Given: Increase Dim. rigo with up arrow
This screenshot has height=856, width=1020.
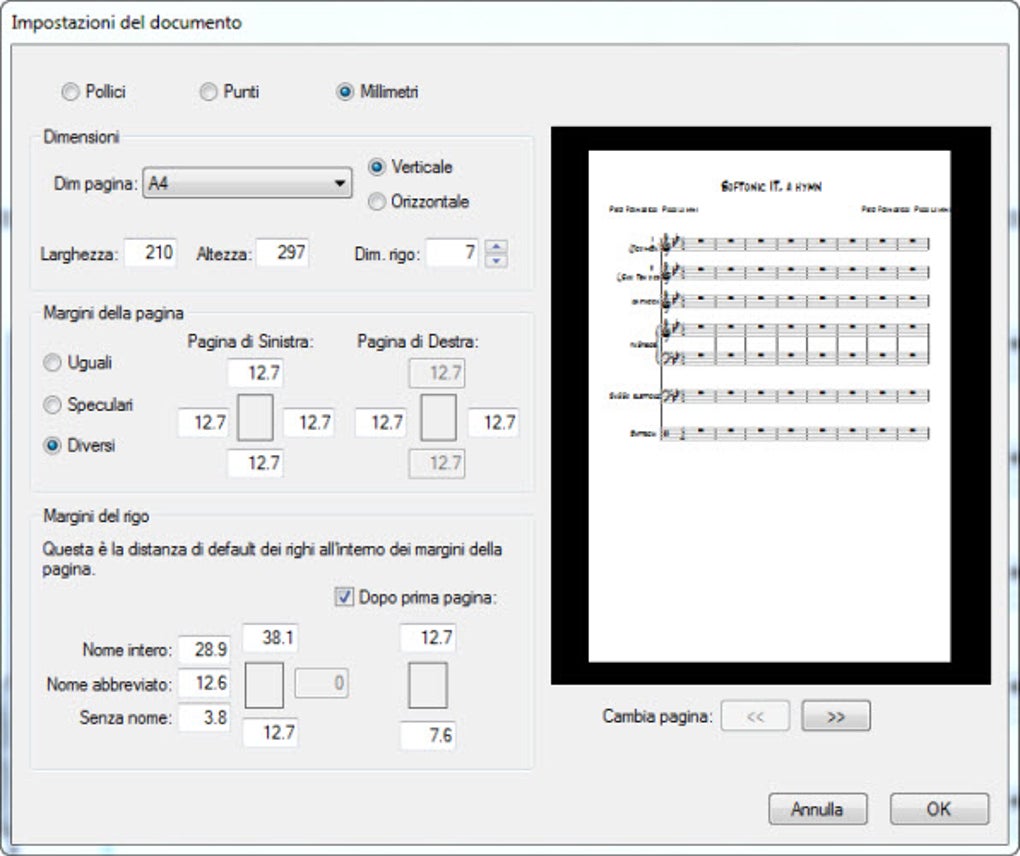Looking at the screenshot, I should click(x=497, y=246).
